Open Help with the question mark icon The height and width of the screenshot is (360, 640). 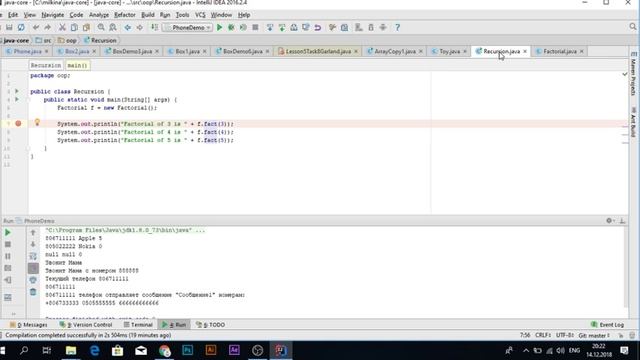point(398,27)
